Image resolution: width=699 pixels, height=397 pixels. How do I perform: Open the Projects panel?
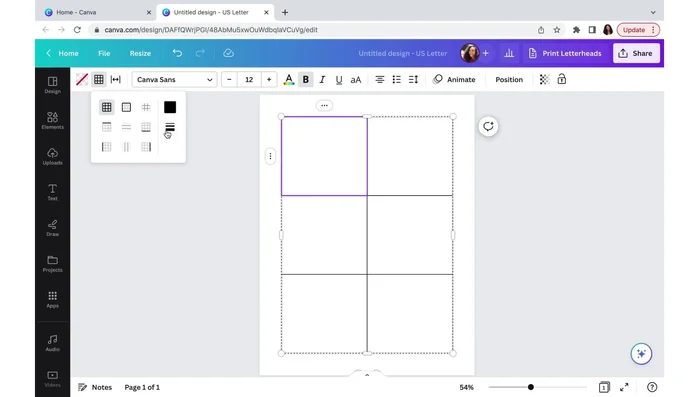pyautogui.click(x=52, y=264)
